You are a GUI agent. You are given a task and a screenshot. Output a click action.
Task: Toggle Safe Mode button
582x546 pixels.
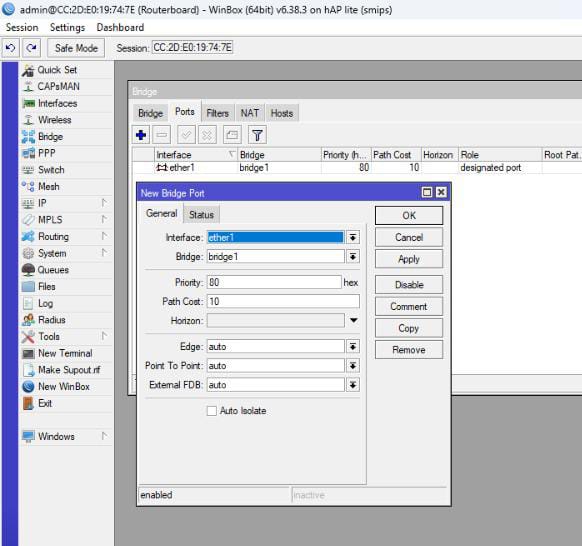pyautogui.click(x=76, y=48)
